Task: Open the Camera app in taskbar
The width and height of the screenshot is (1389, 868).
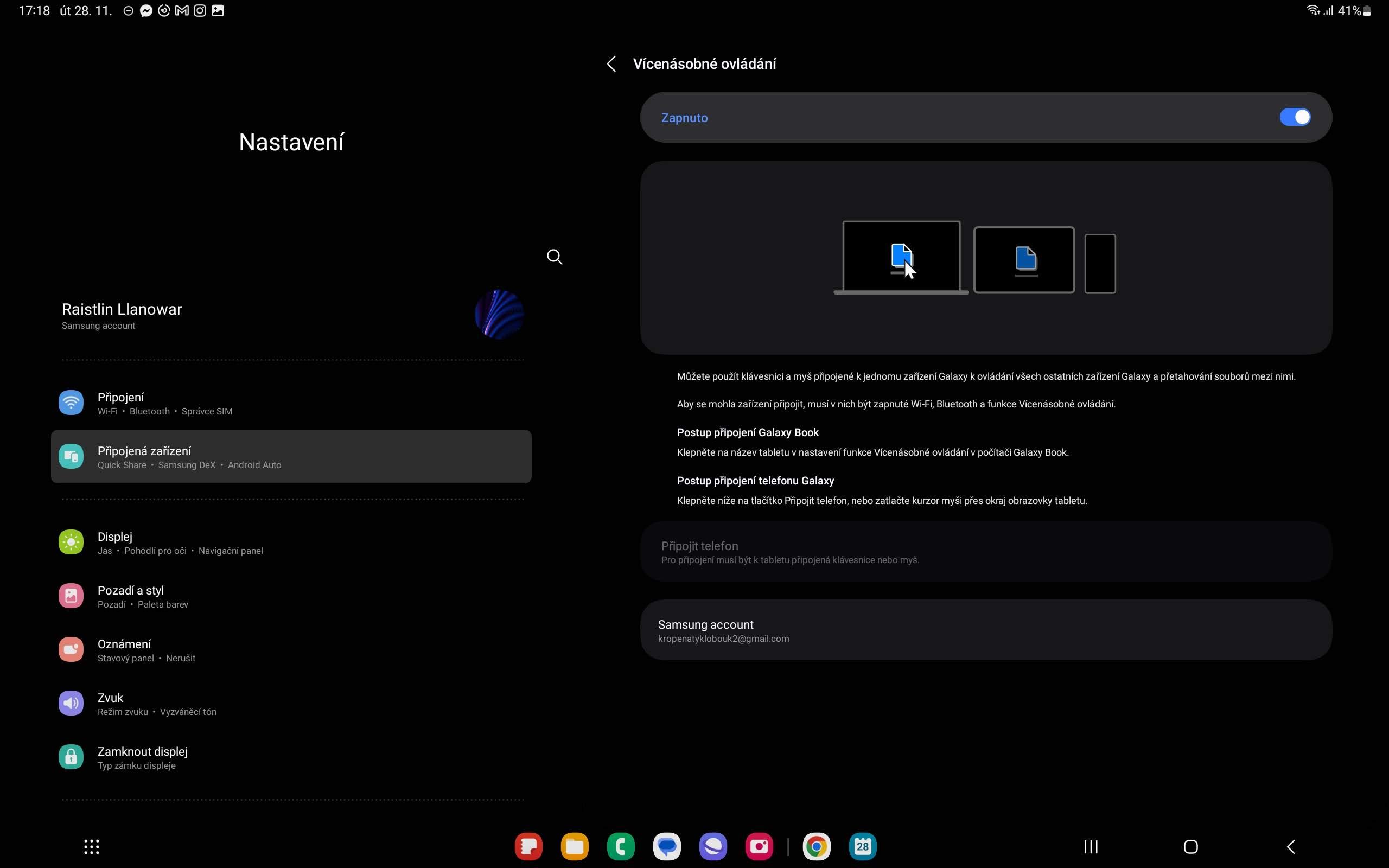Action: pyautogui.click(x=760, y=847)
